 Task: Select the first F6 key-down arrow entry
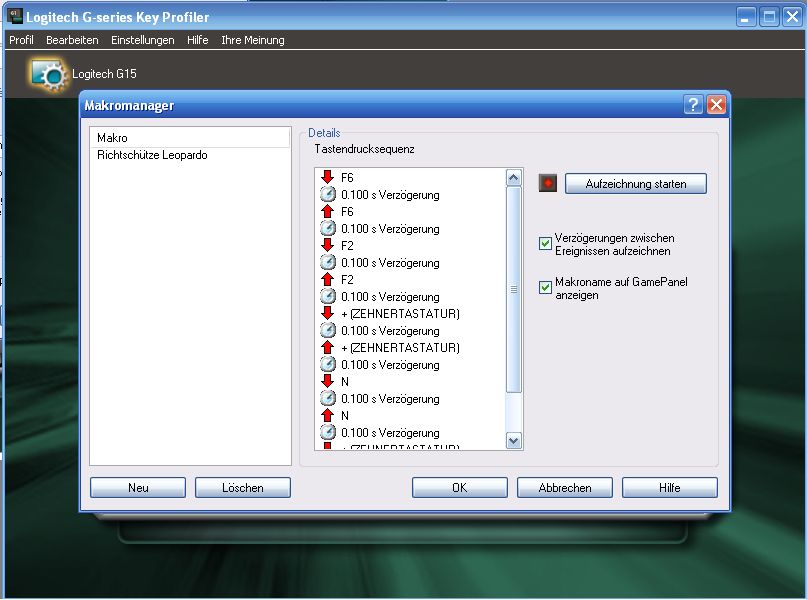(x=327, y=178)
